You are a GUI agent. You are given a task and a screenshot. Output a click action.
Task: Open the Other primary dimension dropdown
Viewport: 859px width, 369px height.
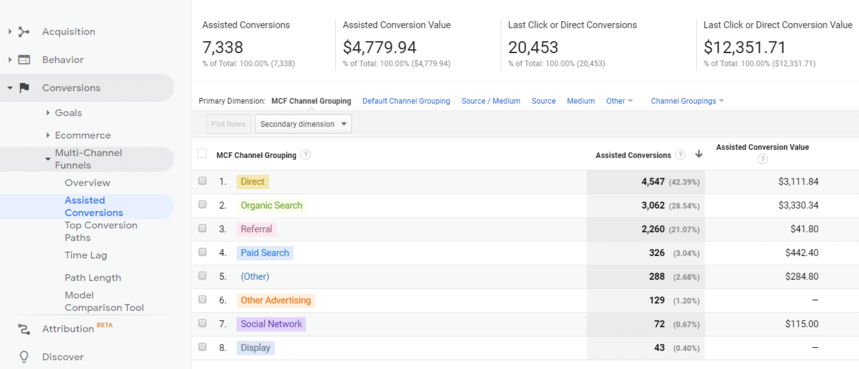(x=619, y=101)
